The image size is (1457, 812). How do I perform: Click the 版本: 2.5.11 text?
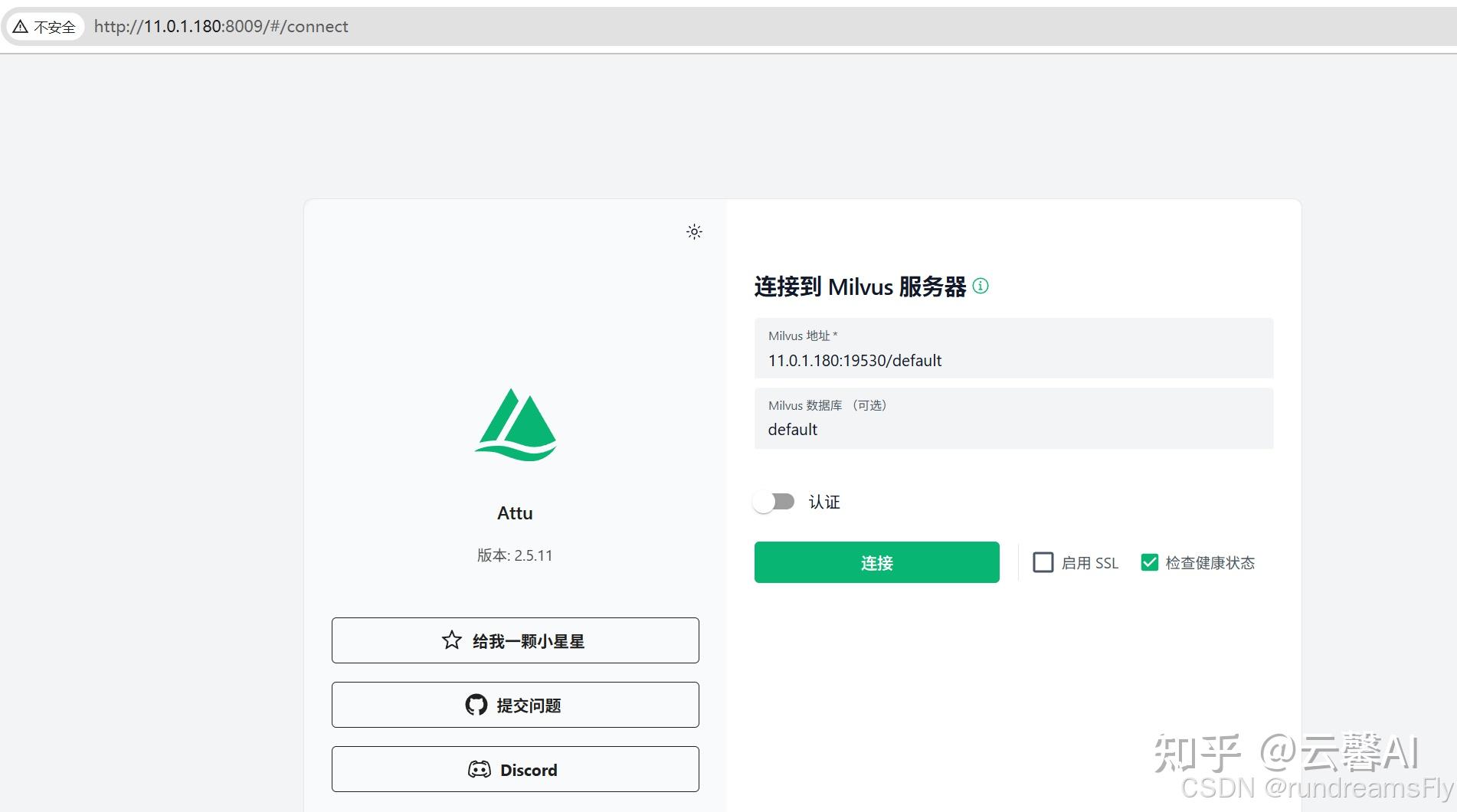[515, 555]
